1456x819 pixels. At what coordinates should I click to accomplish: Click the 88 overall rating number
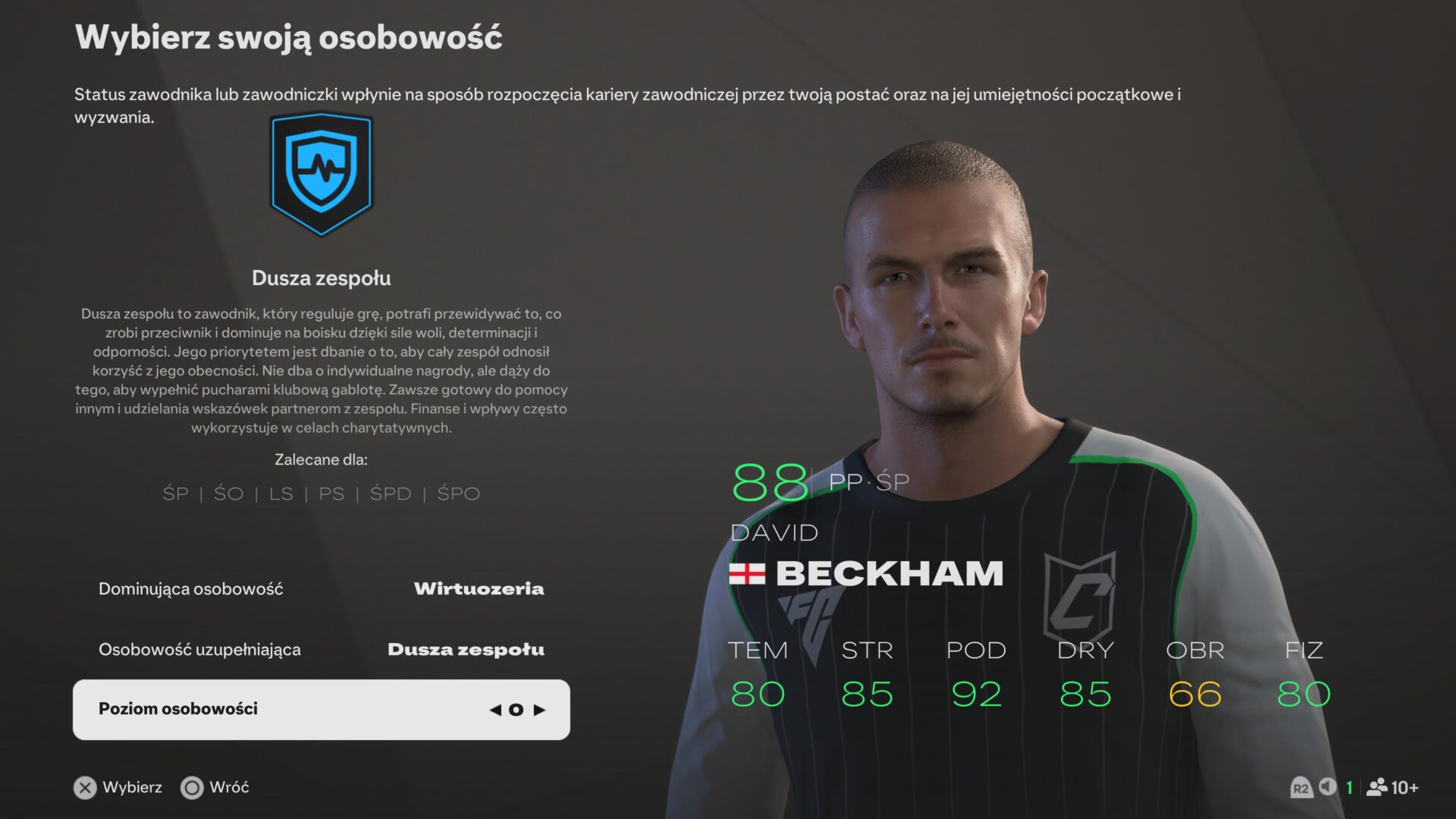point(770,482)
